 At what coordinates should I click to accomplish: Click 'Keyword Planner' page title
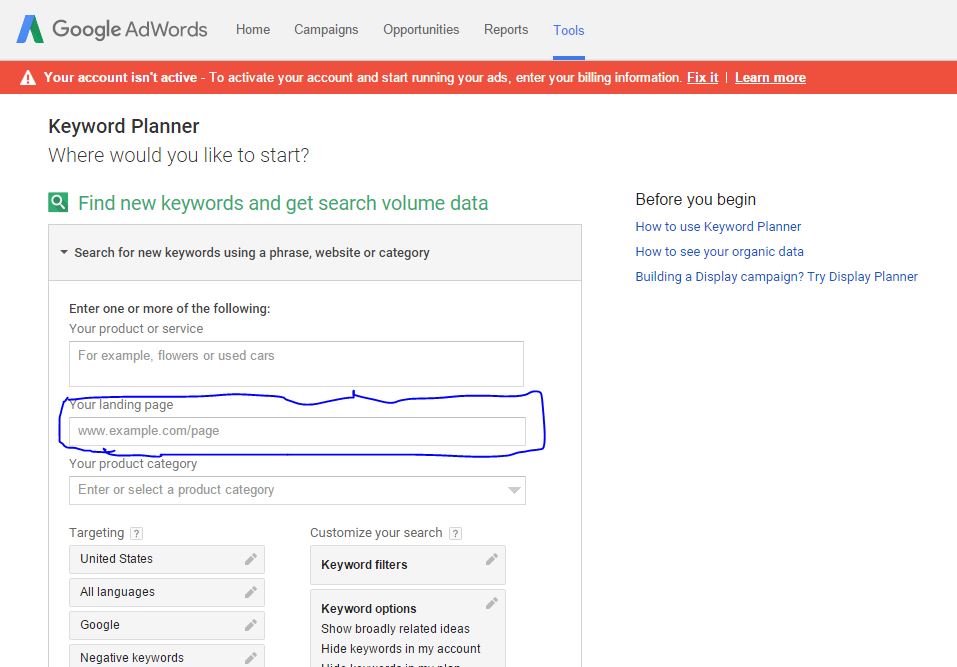tap(124, 126)
